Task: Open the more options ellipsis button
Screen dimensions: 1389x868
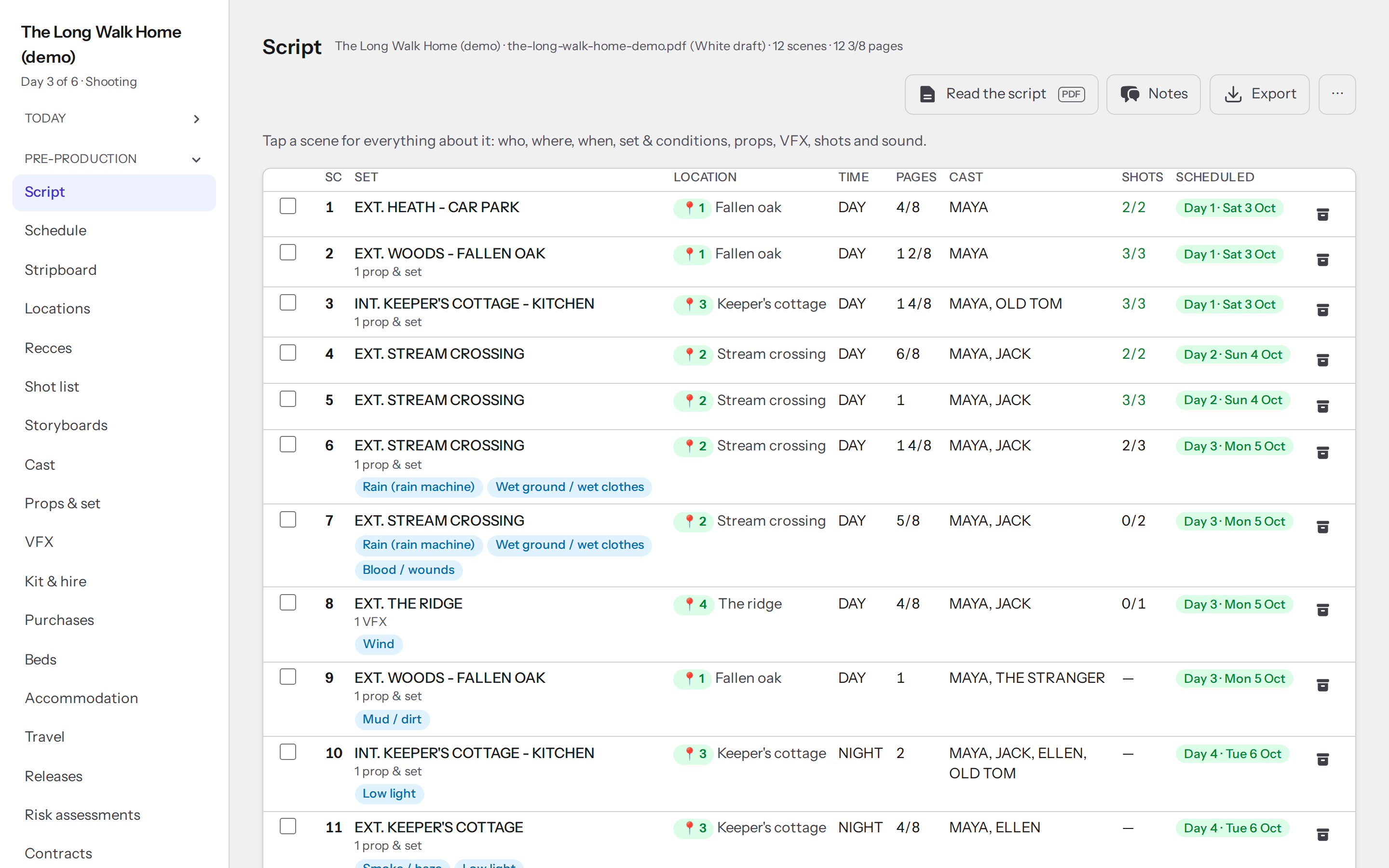Action: 1337,94
